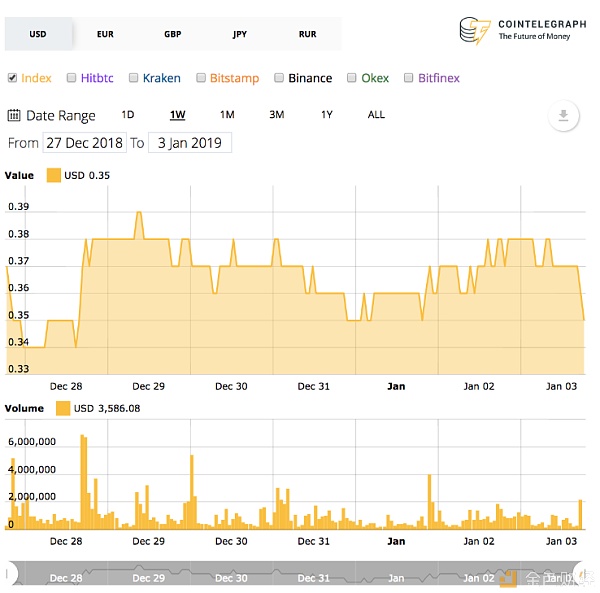Click the Bitfinex exchange label
This screenshot has height=593, width=600.
click(439, 78)
